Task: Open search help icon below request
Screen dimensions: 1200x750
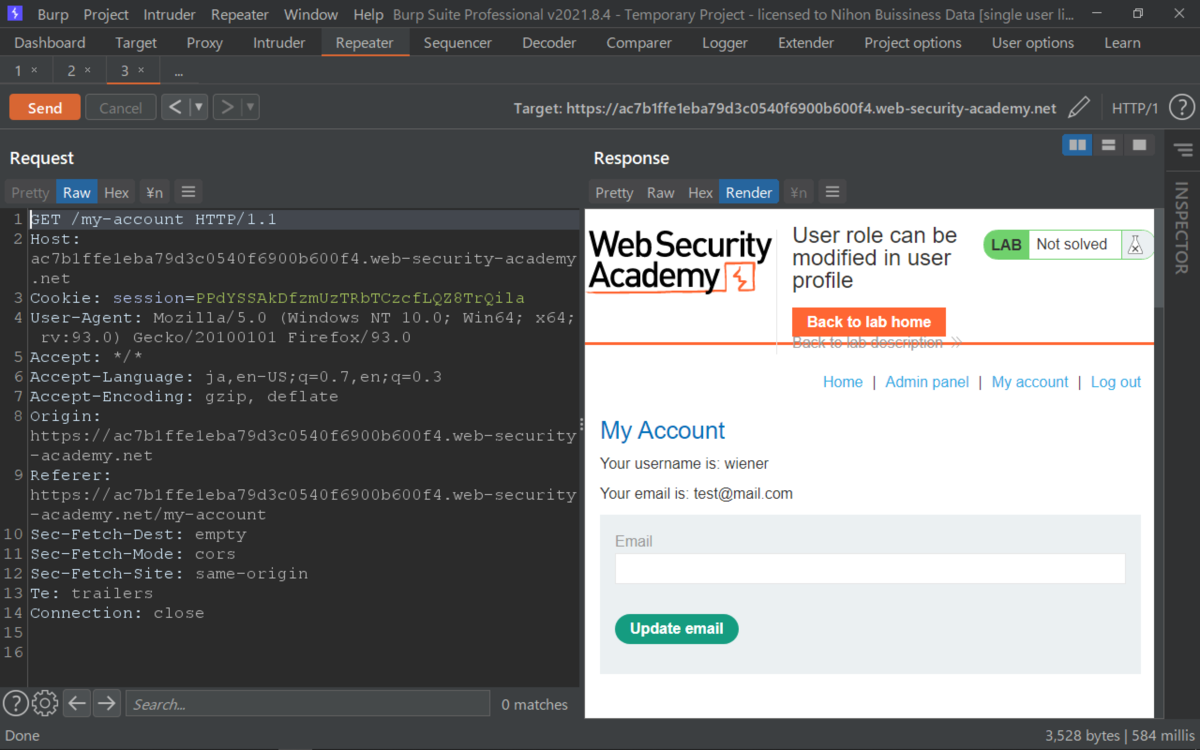Action: click(15, 704)
